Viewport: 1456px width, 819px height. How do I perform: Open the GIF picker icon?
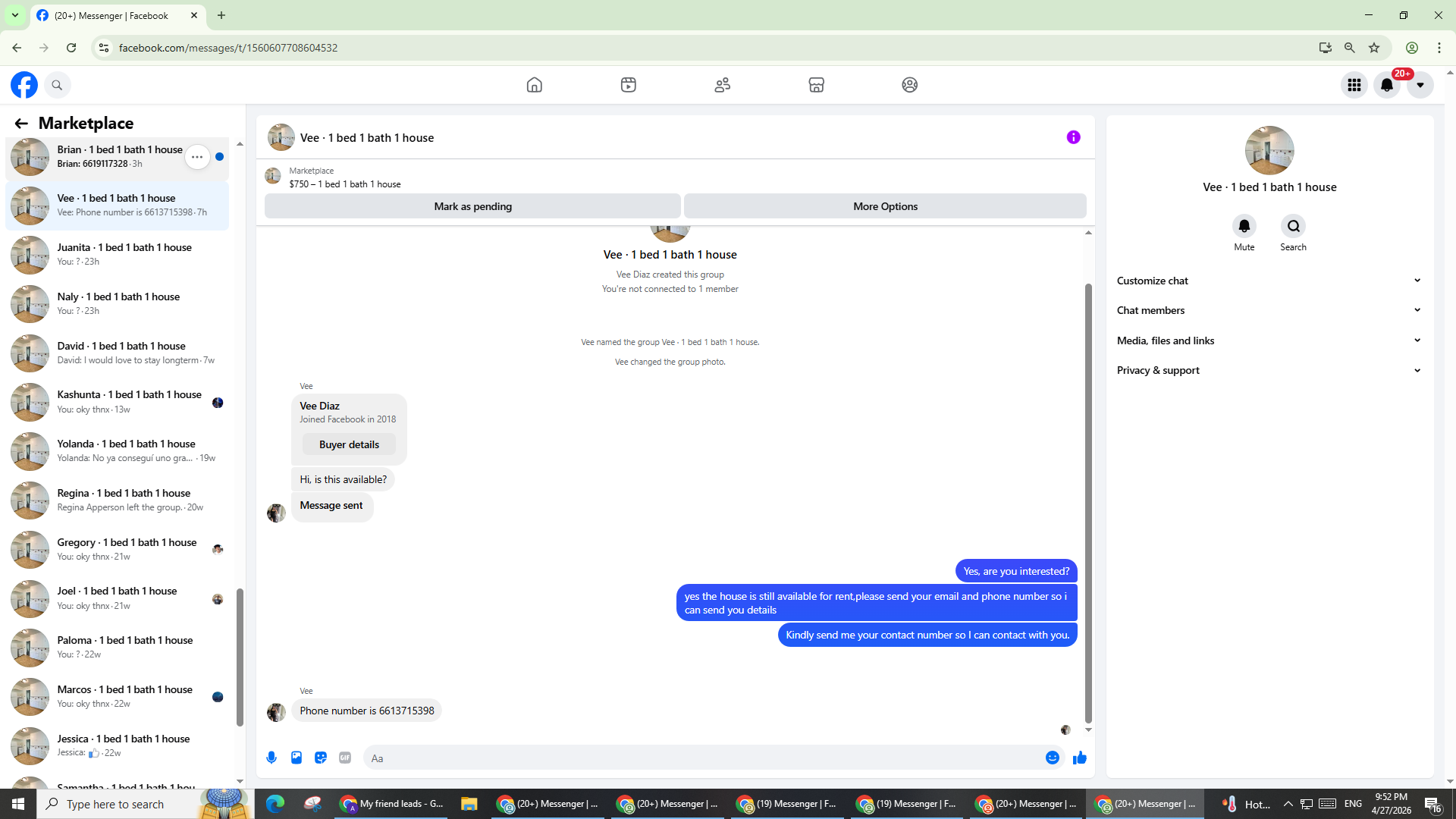point(345,758)
